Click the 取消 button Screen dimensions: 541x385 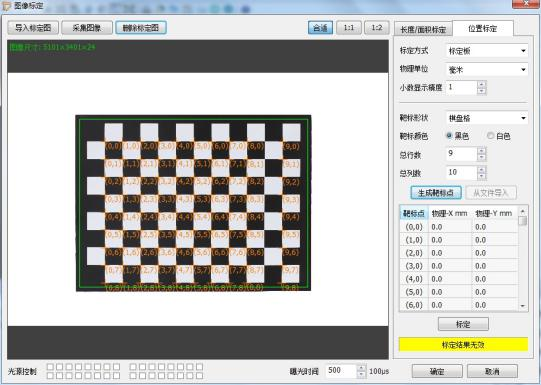pos(492,371)
